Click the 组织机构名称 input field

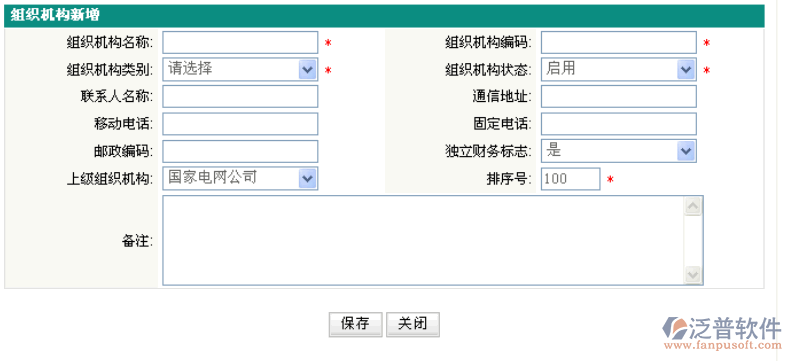[240, 42]
